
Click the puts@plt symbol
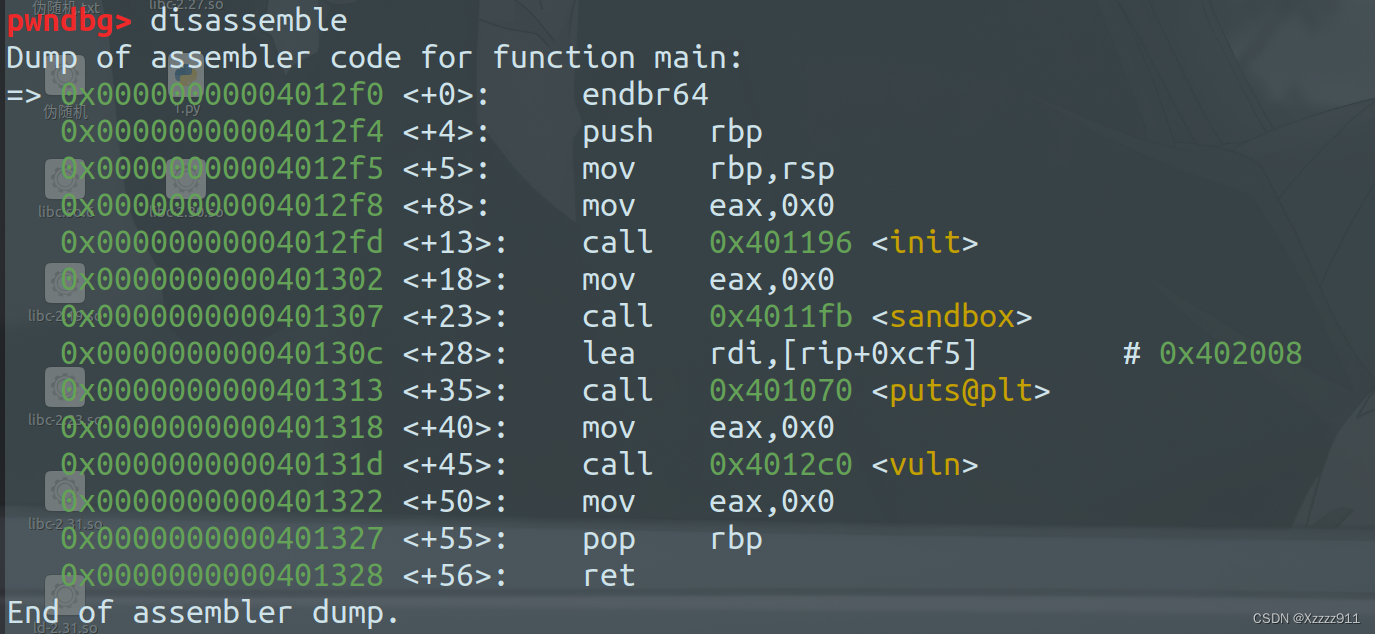point(961,391)
